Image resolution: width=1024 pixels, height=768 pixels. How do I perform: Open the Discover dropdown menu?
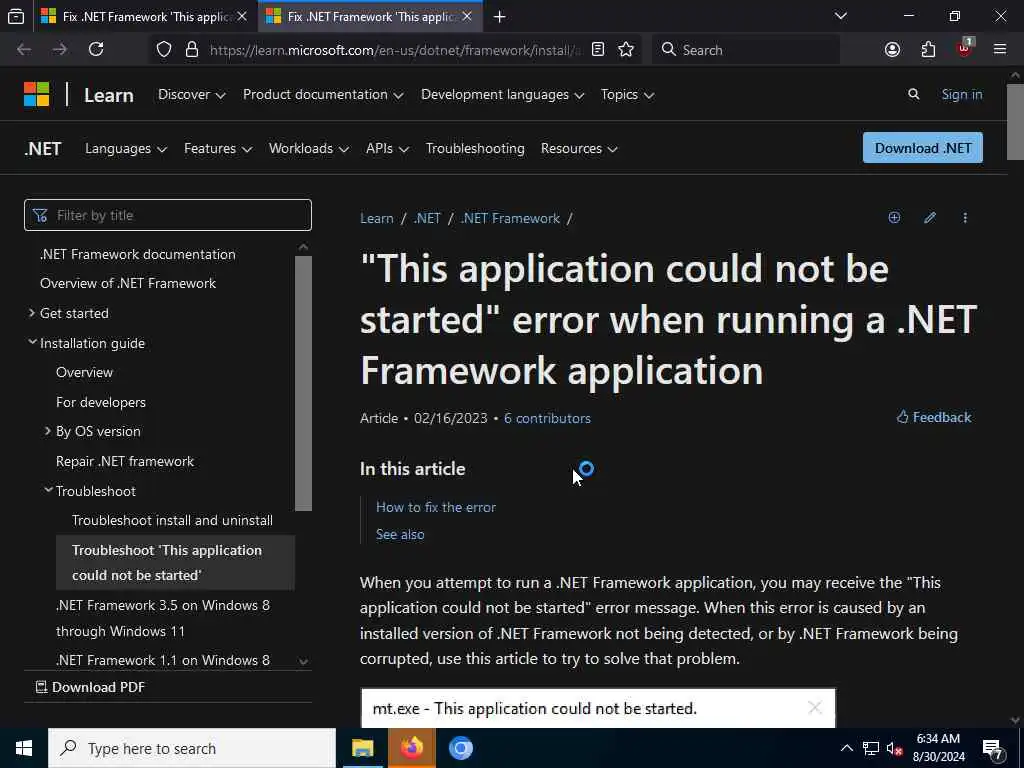click(x=191, y=95)
